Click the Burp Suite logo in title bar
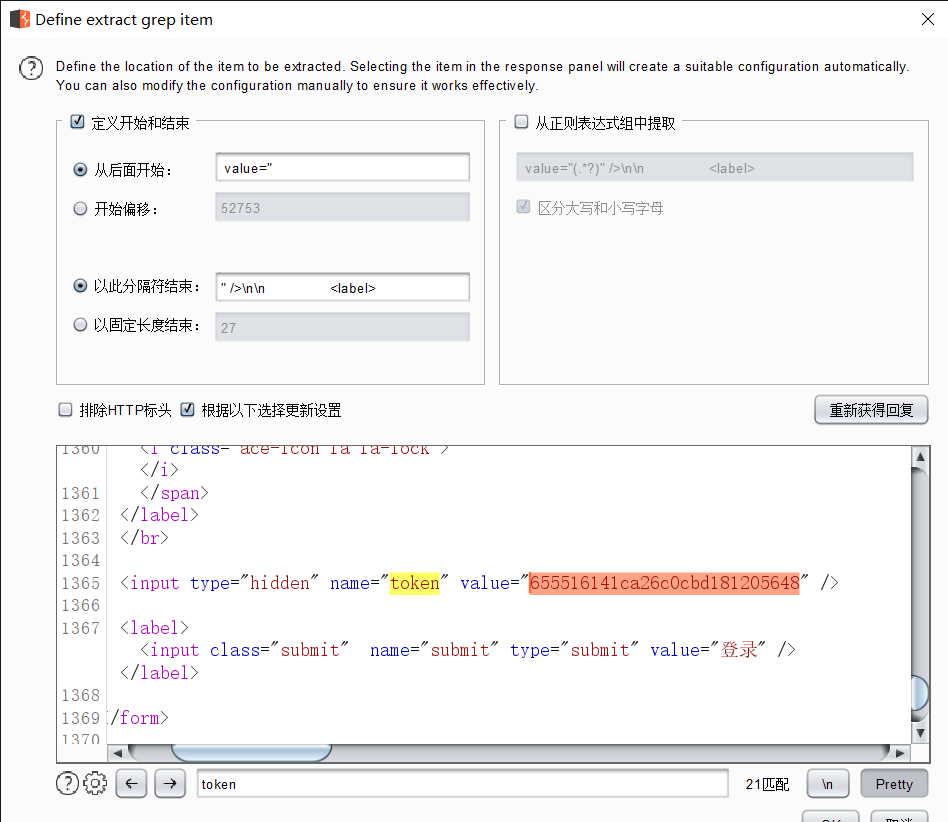Viewport: 948px width, 822px height. (x=20, y=19)
